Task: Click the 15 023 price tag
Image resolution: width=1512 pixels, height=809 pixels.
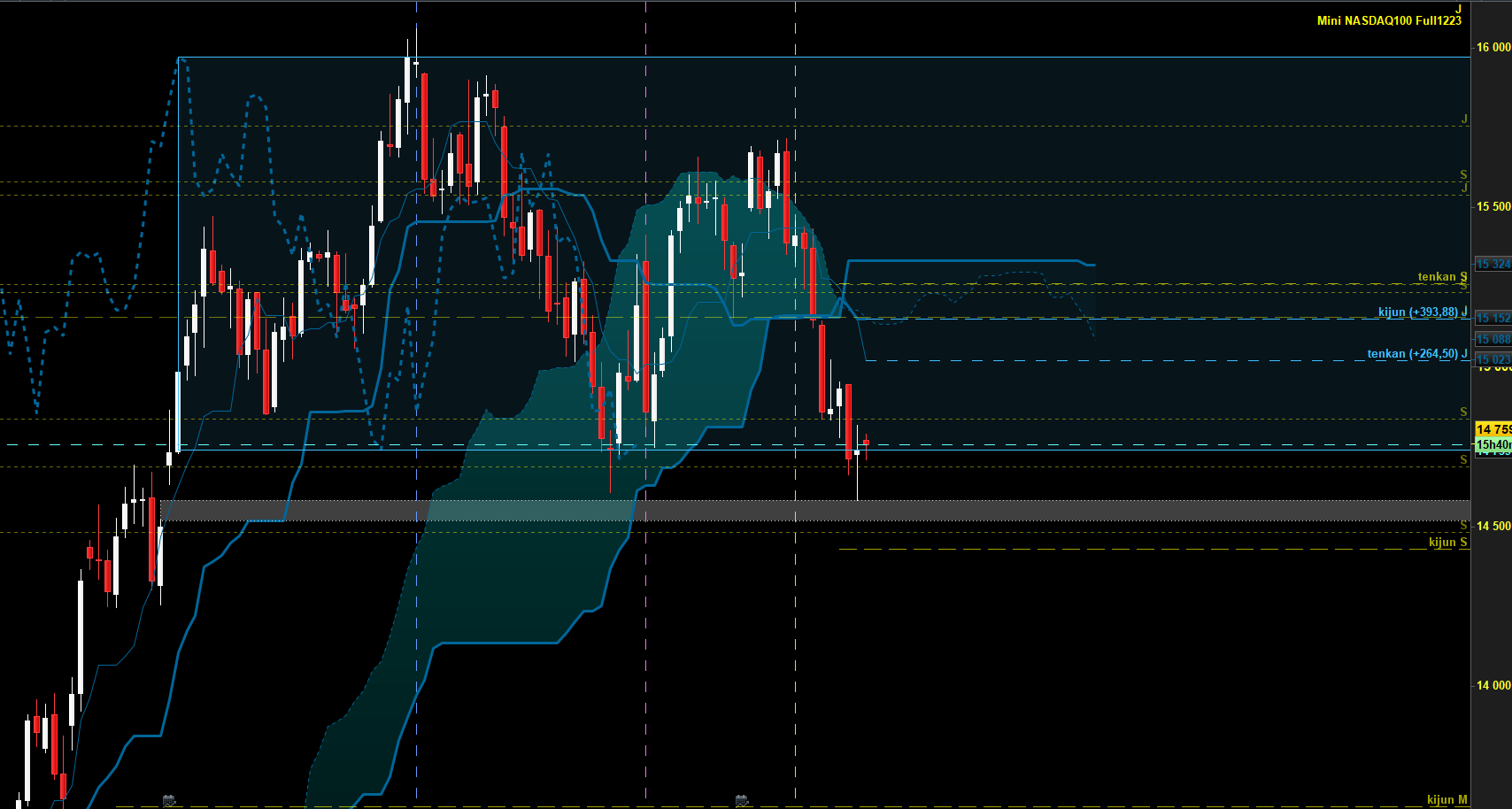Action: coord(1493,359)
